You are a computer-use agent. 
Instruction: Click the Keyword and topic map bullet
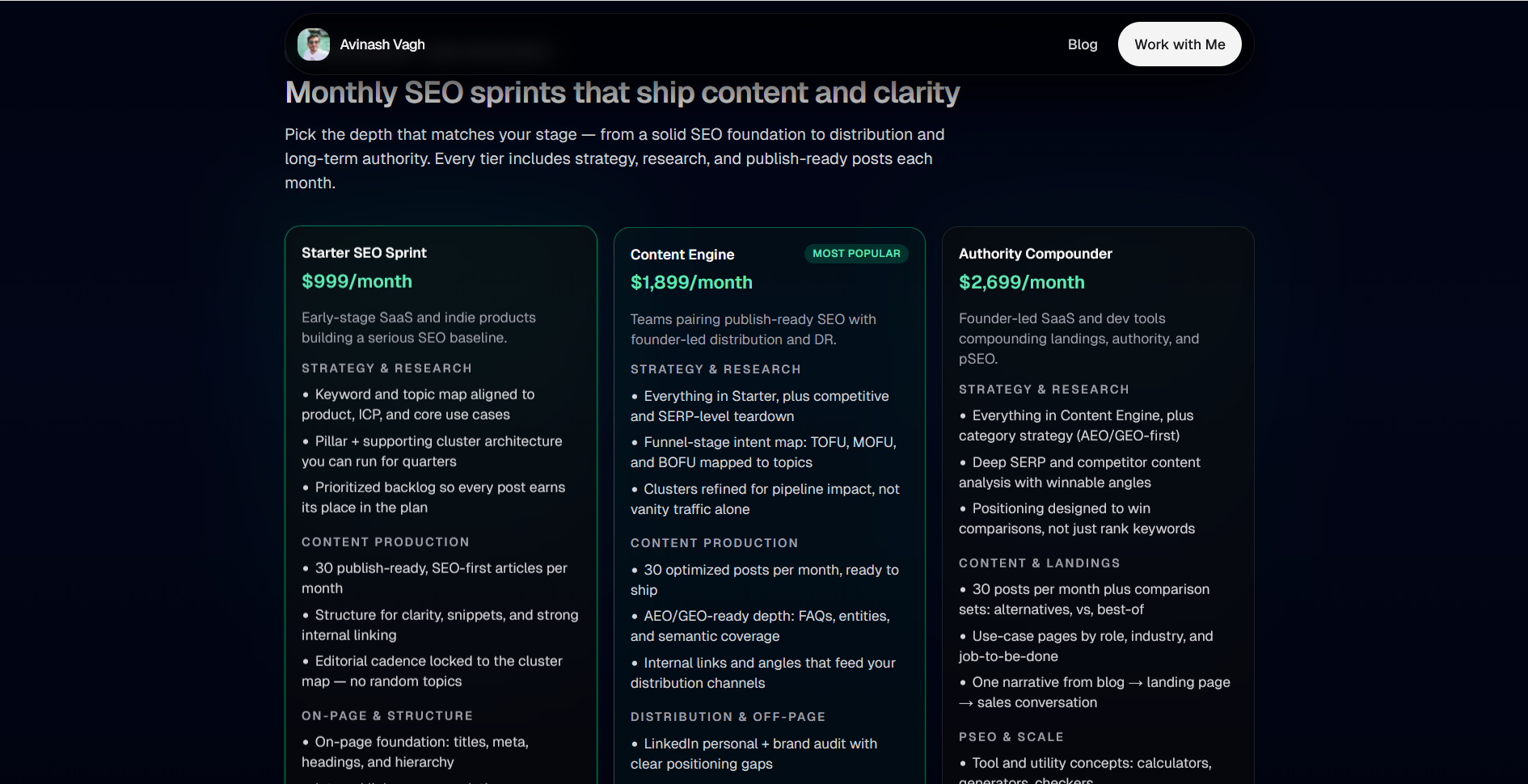(417, 404)
